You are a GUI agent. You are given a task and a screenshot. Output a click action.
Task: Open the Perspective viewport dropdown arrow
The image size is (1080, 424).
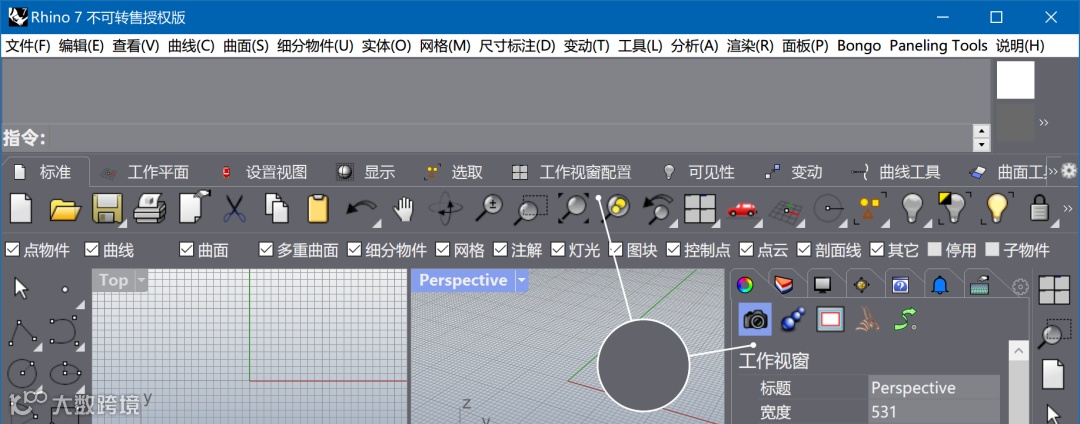pos(521,280)
